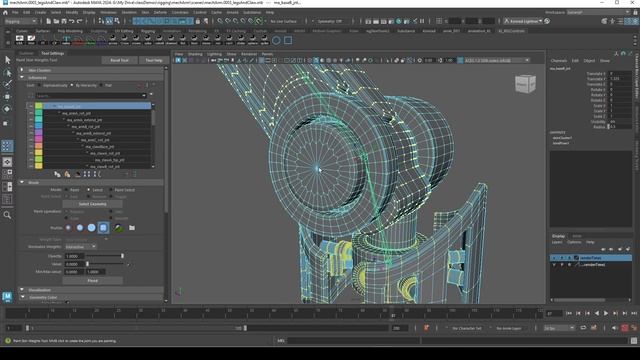640x360 pixels.
Task: Toggle visibility V of the selected display layer
Action: tap(554, 258)
